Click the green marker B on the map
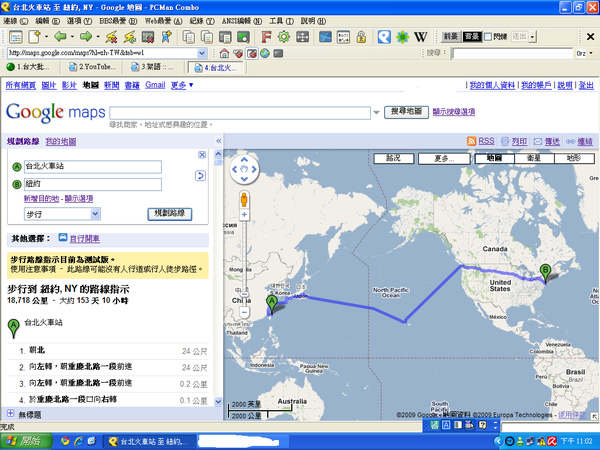Viewport: 600px width, 450px height. pos(545,274)
